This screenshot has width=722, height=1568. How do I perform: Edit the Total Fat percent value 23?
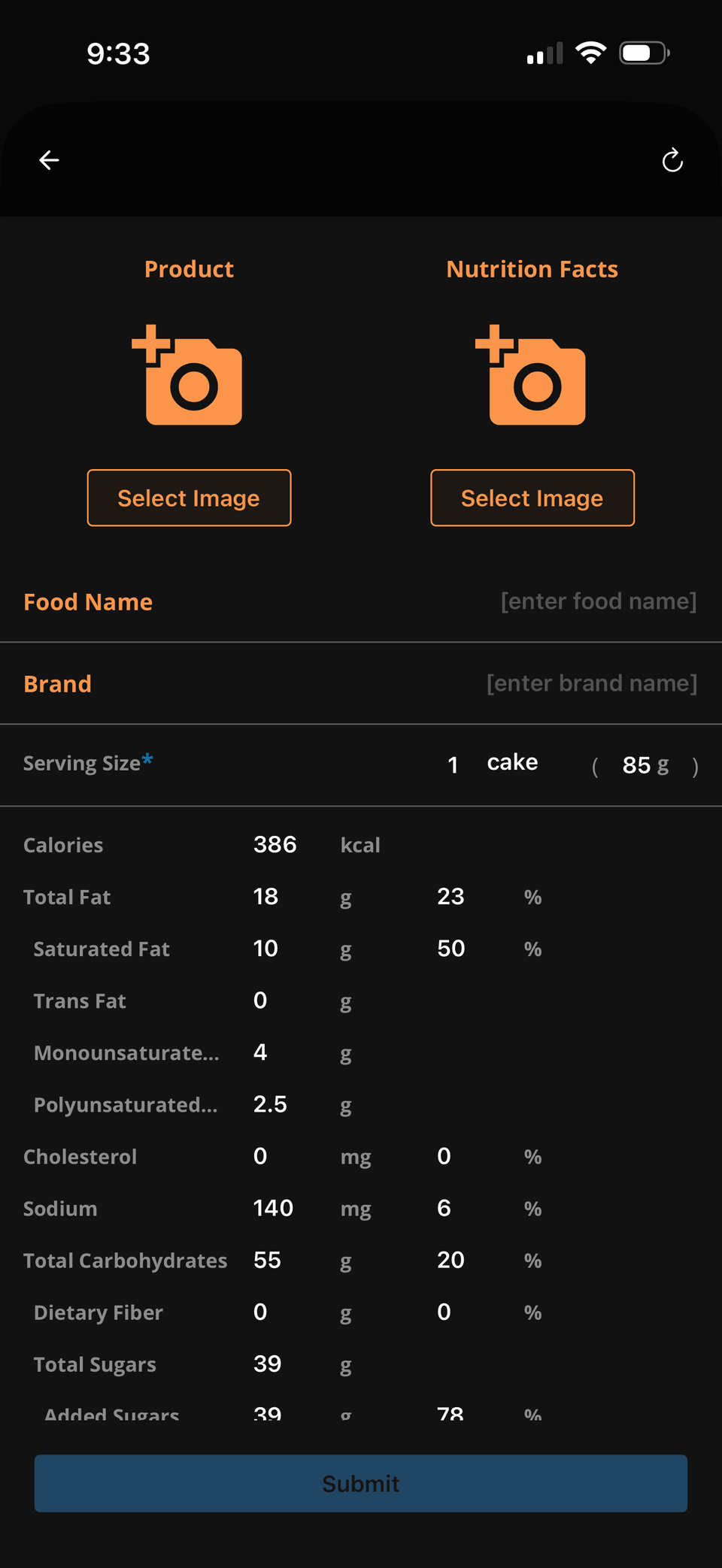pos(450,897)
